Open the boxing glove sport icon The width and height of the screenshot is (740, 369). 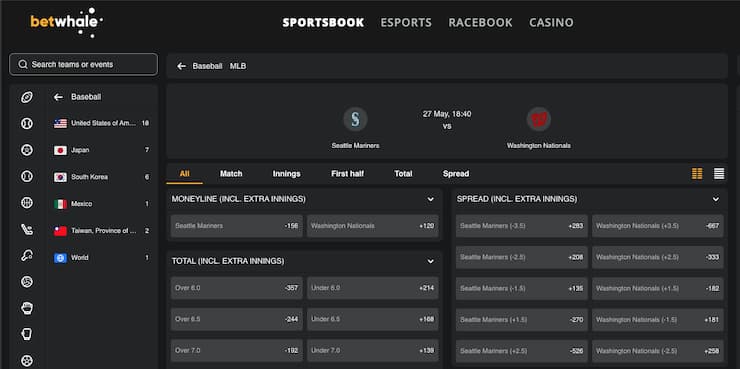pos(27,309)
